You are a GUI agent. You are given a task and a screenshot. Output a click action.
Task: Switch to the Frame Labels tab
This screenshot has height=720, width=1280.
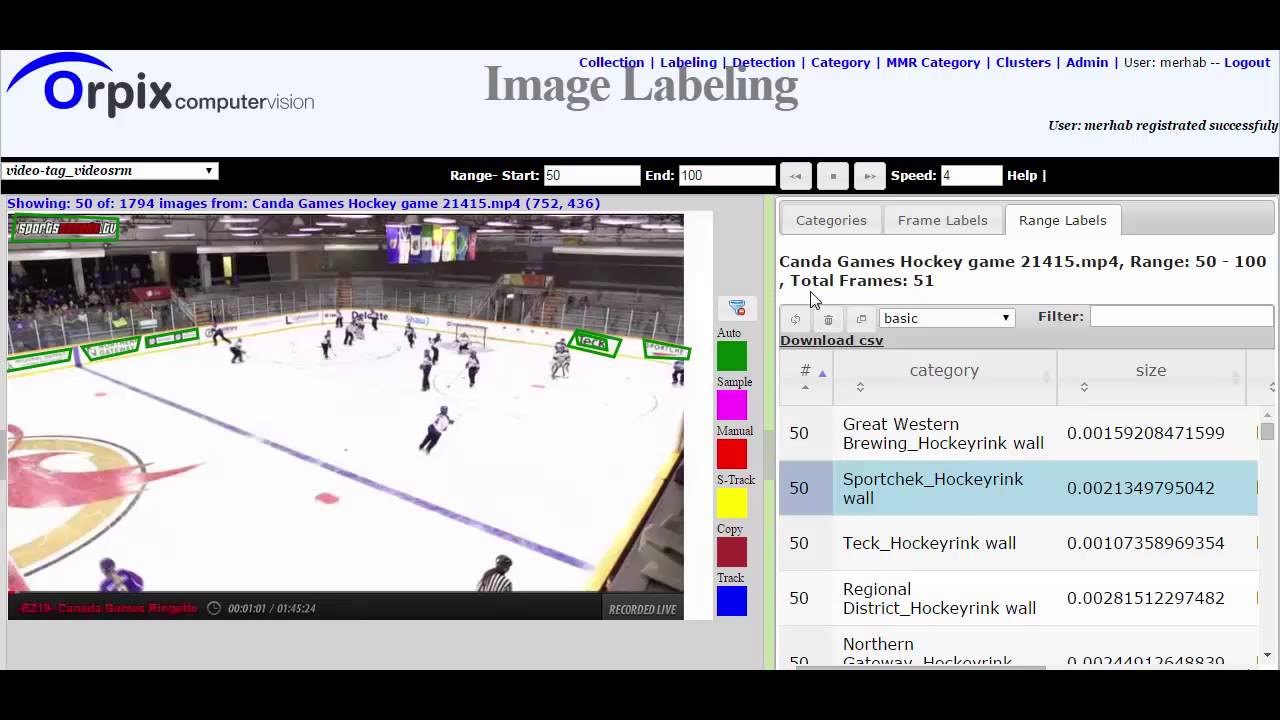point(943,220)
